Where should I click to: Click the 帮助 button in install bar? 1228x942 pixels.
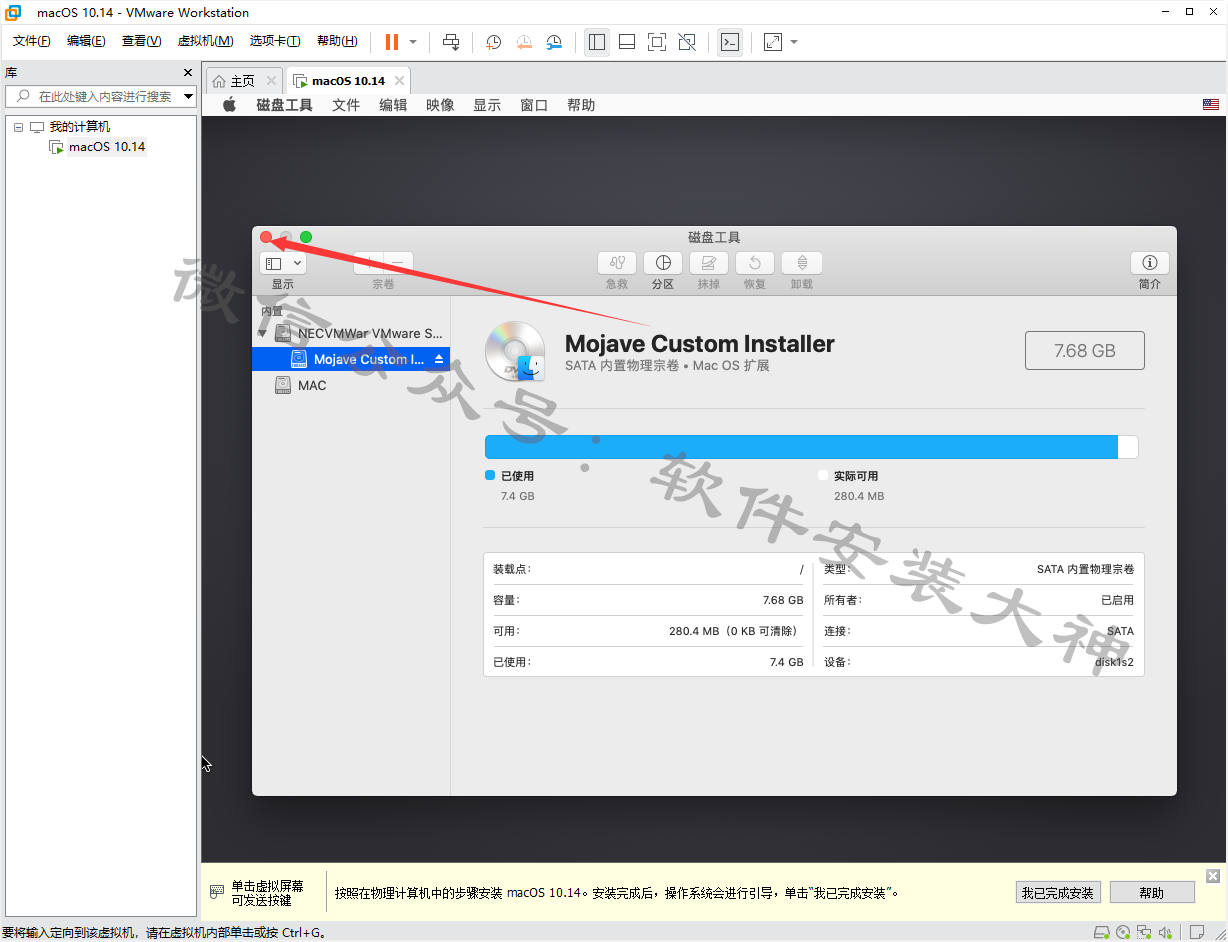tap(1152, 892)
